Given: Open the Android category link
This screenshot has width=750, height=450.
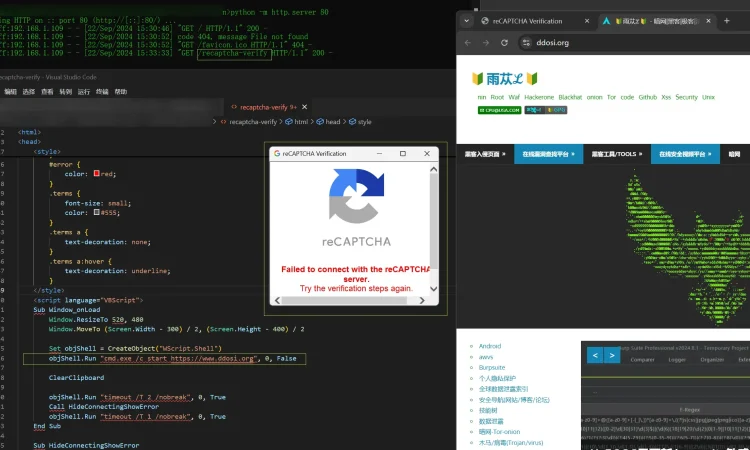Looking at the screenshot, I should pyautogui.click(x=490, y=346).
